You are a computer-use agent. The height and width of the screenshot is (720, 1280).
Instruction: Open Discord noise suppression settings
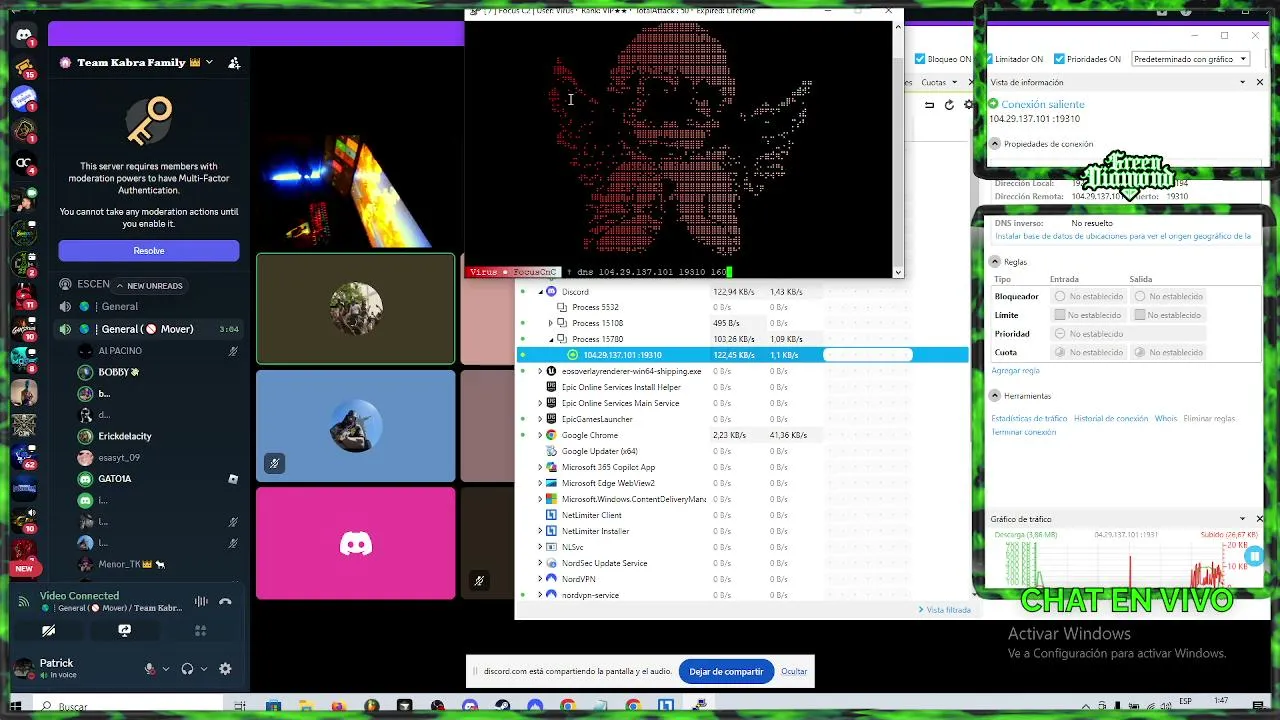pyautogui.click(x=201, y=601)
